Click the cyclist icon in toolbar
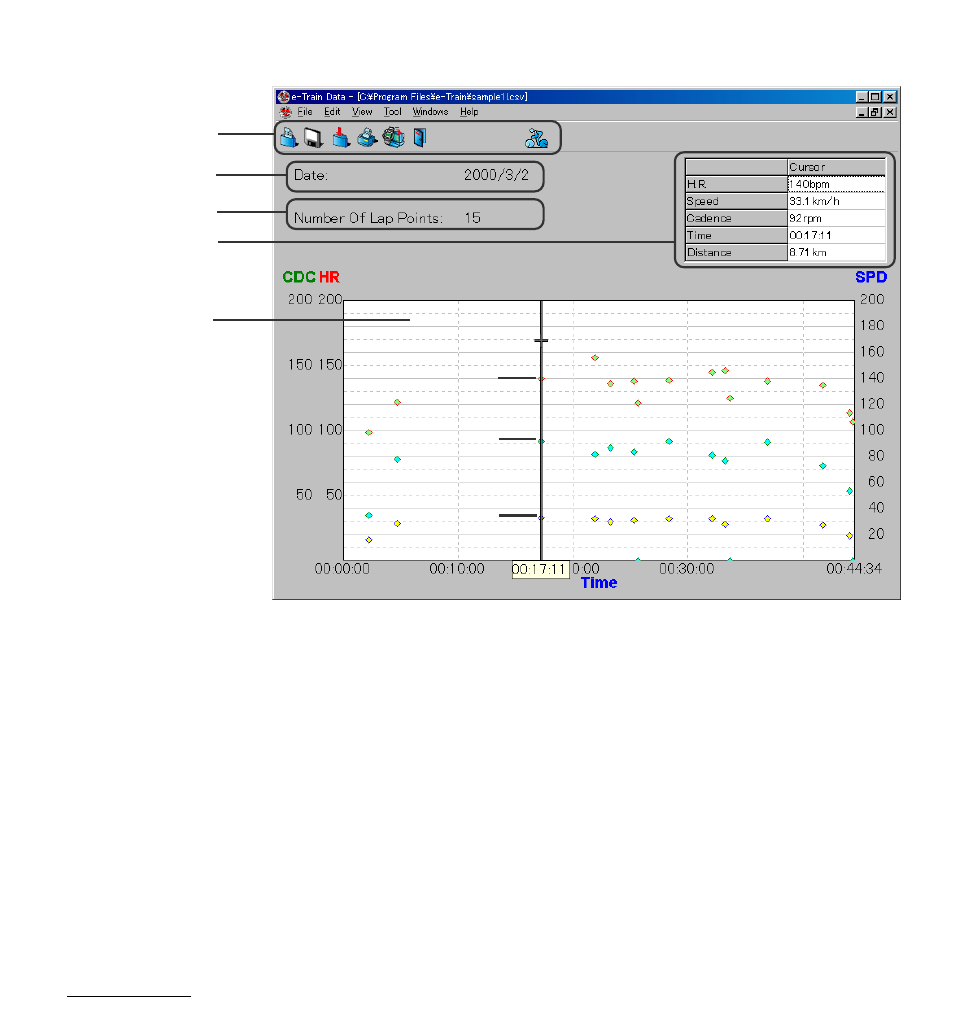This screenshot has height=1020, width=954. pyautogui.click(x=537, y=138)
